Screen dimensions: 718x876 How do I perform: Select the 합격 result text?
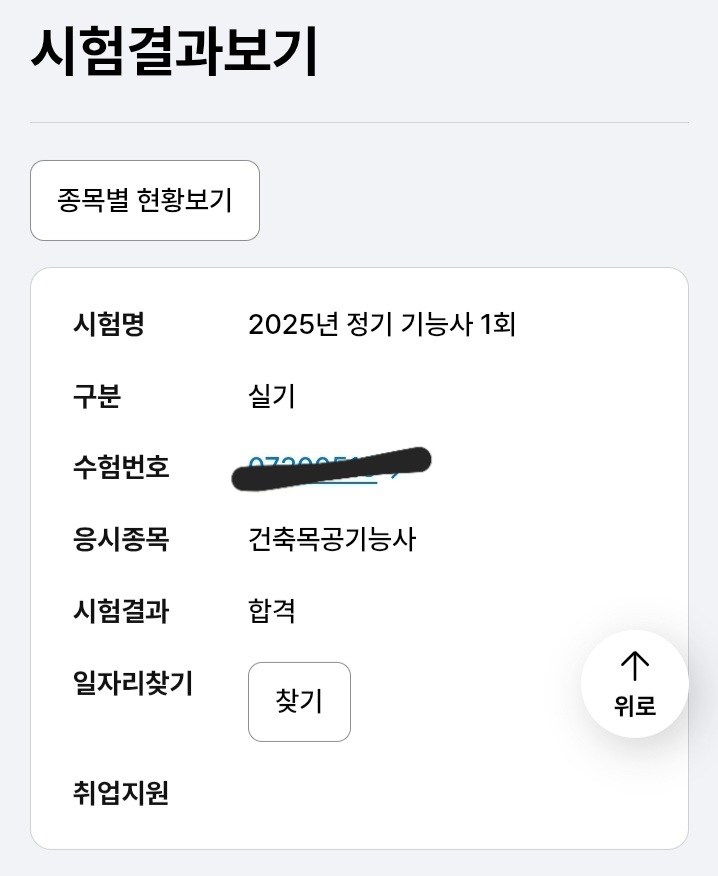272,610
